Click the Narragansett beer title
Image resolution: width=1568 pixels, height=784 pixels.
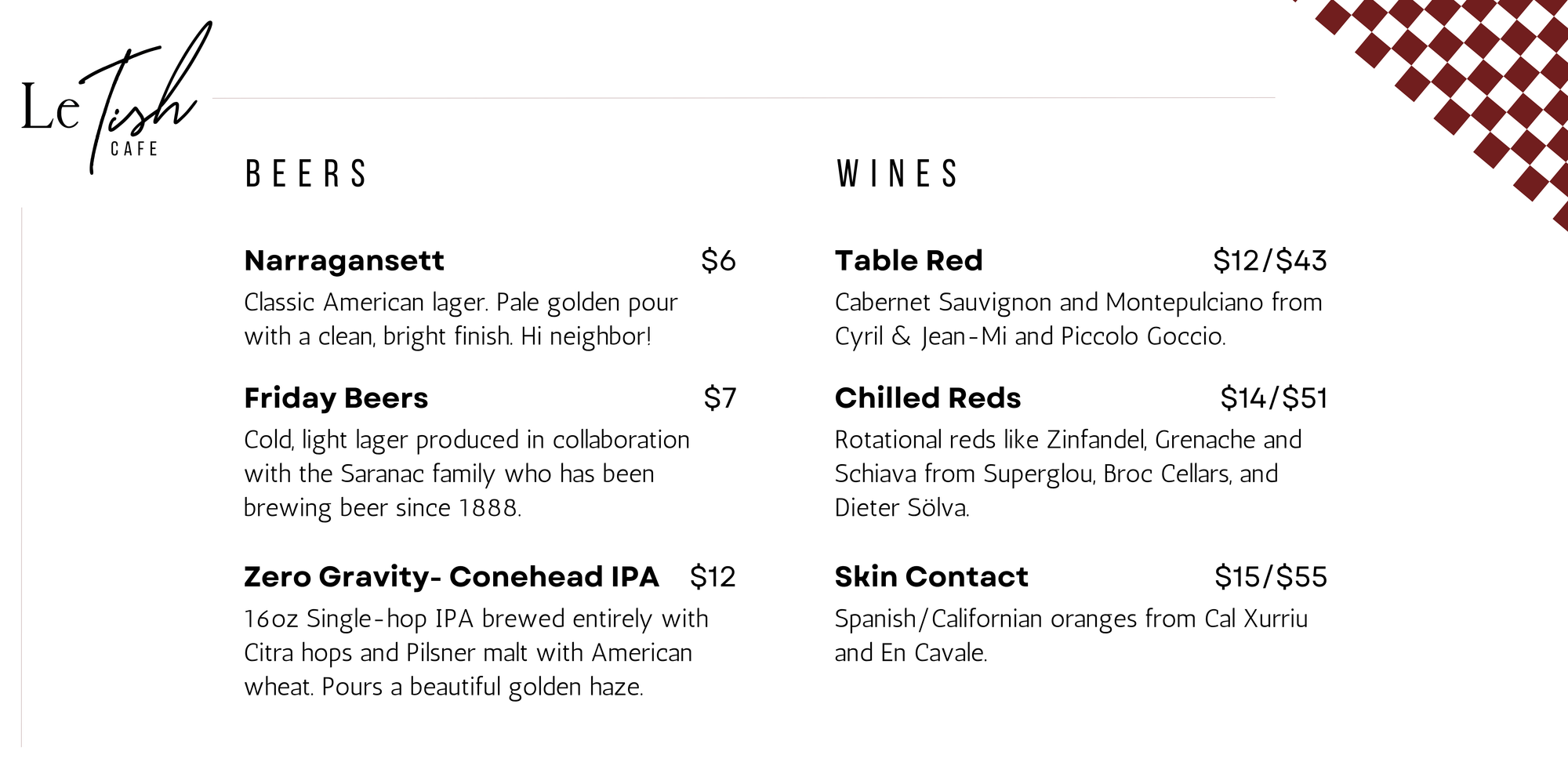pos(344,261)
